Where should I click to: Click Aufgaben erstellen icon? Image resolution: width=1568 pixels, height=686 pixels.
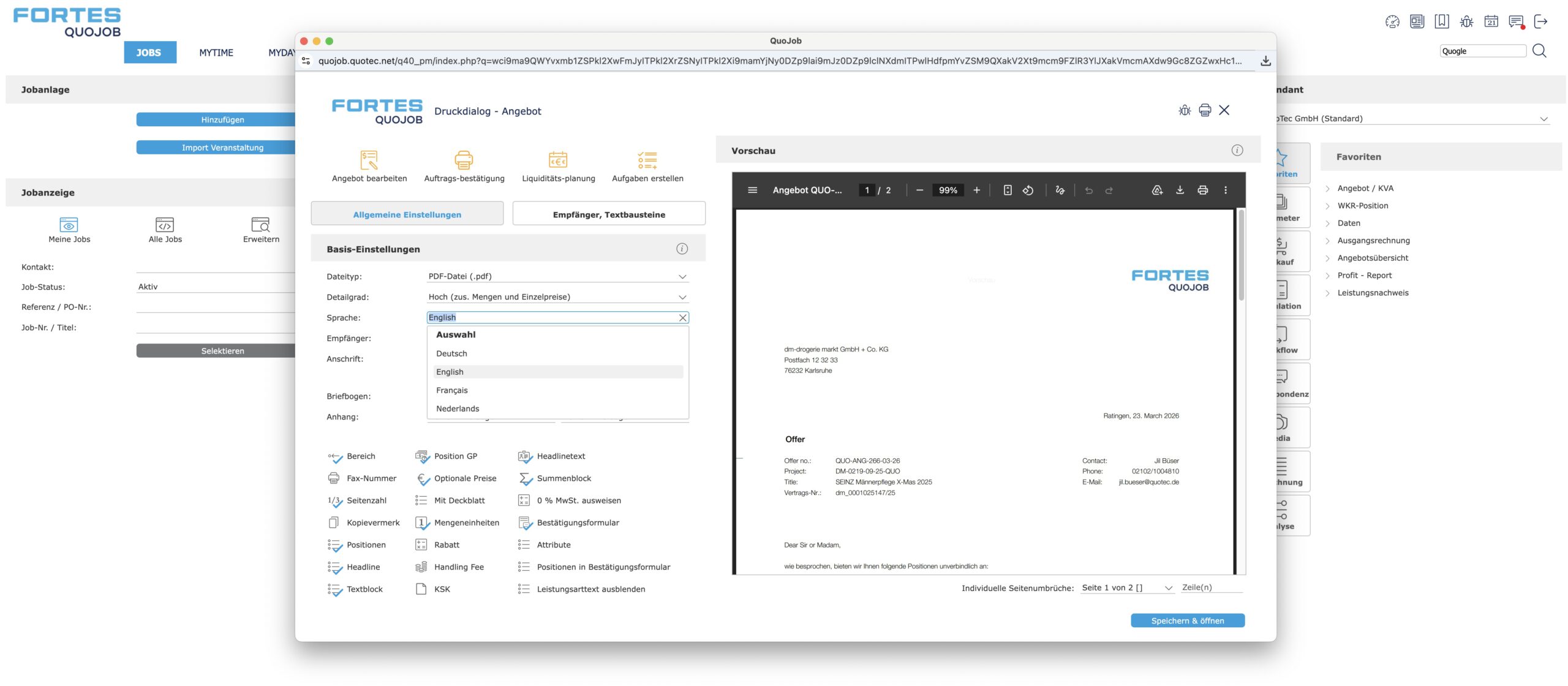click(647, 160)
